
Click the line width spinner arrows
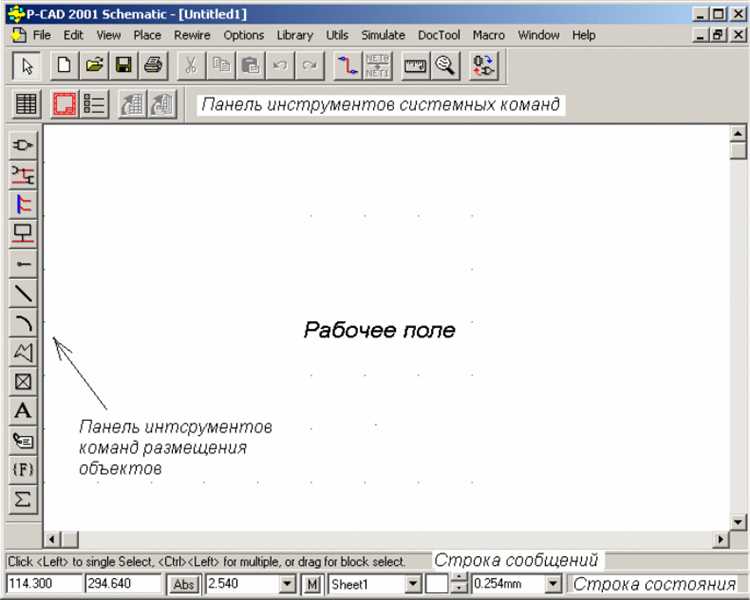pyautogui.click(x=459, y=584)
